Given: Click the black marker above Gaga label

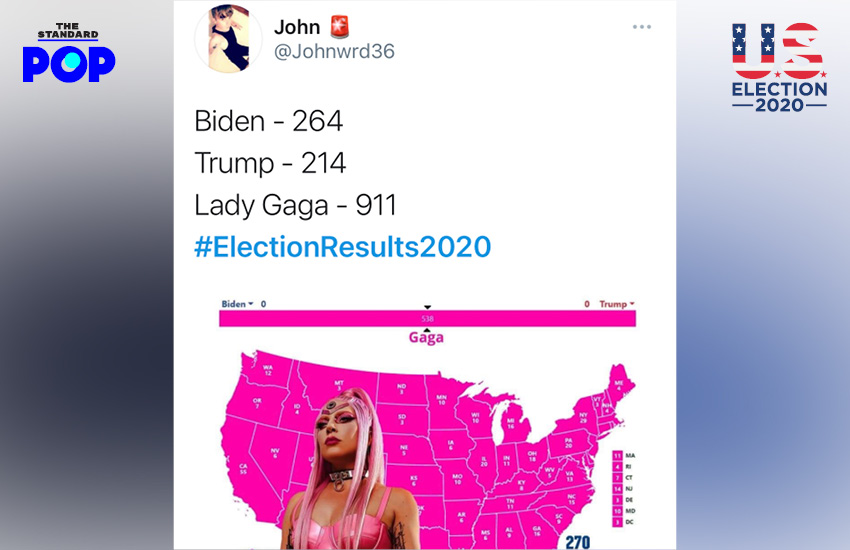Looking at the screenshot, I should point(427,330).
